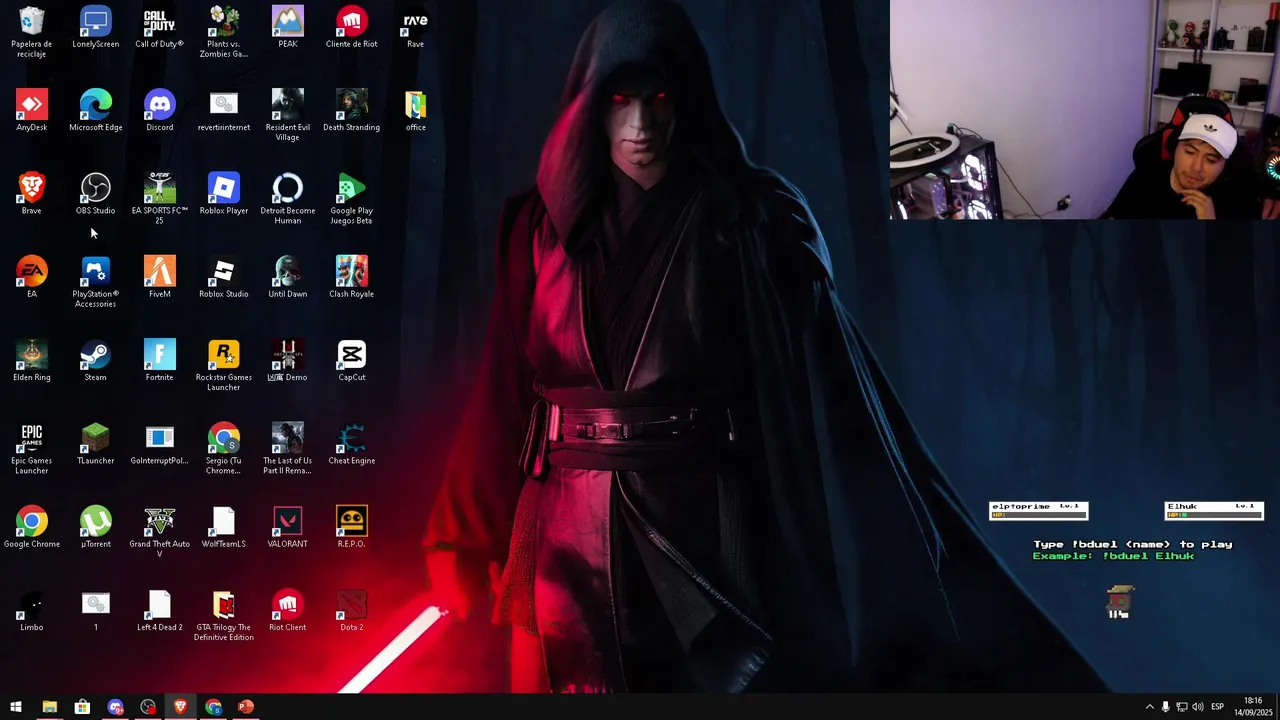Viewport: 1280px width, 720px height.
Task: Click the Death Stranding shortcut
Action: pyautogui.click(x=352, y=111)
